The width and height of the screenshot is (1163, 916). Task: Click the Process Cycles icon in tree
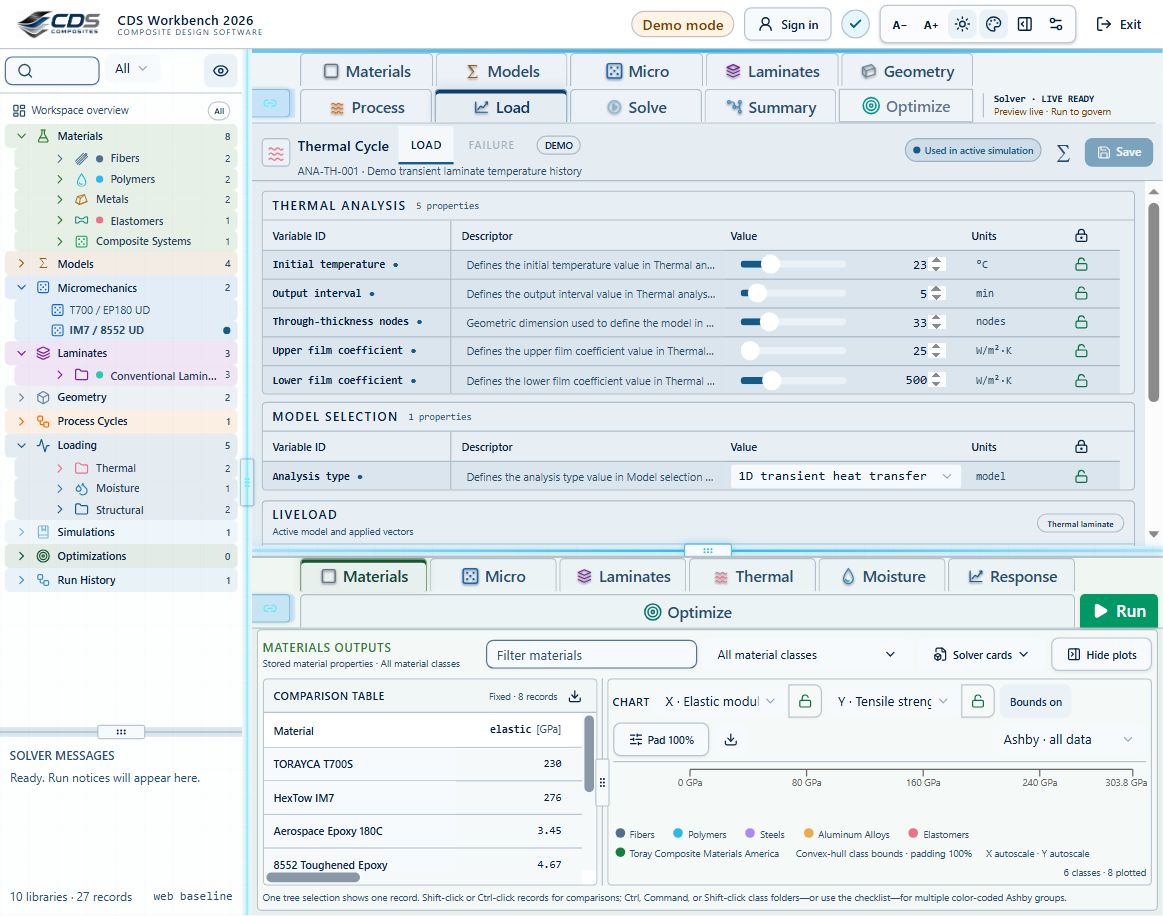tap(43, 421)
